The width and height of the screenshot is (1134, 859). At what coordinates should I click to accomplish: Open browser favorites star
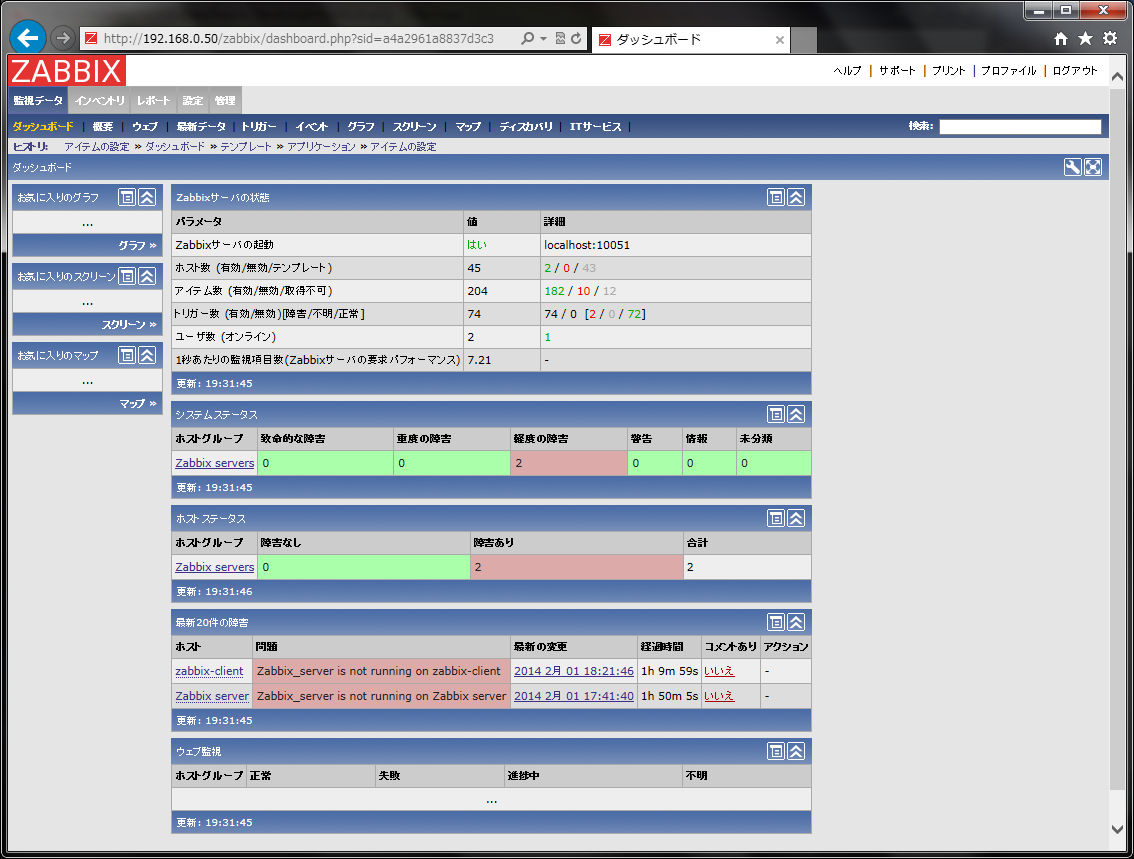tap(1086, 38)
